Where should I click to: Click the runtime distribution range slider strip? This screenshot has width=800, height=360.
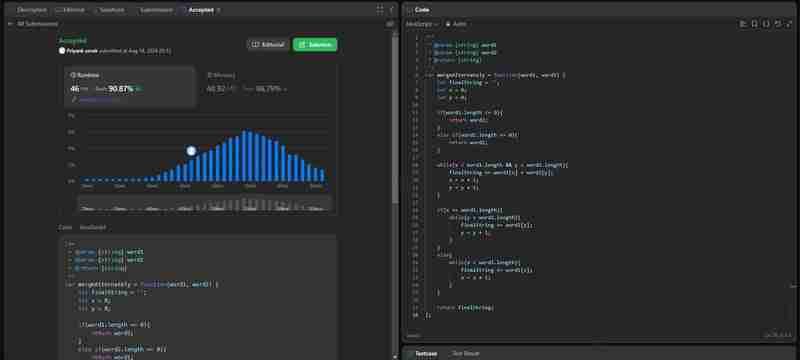pyautogui.click(x=205, y=204)
